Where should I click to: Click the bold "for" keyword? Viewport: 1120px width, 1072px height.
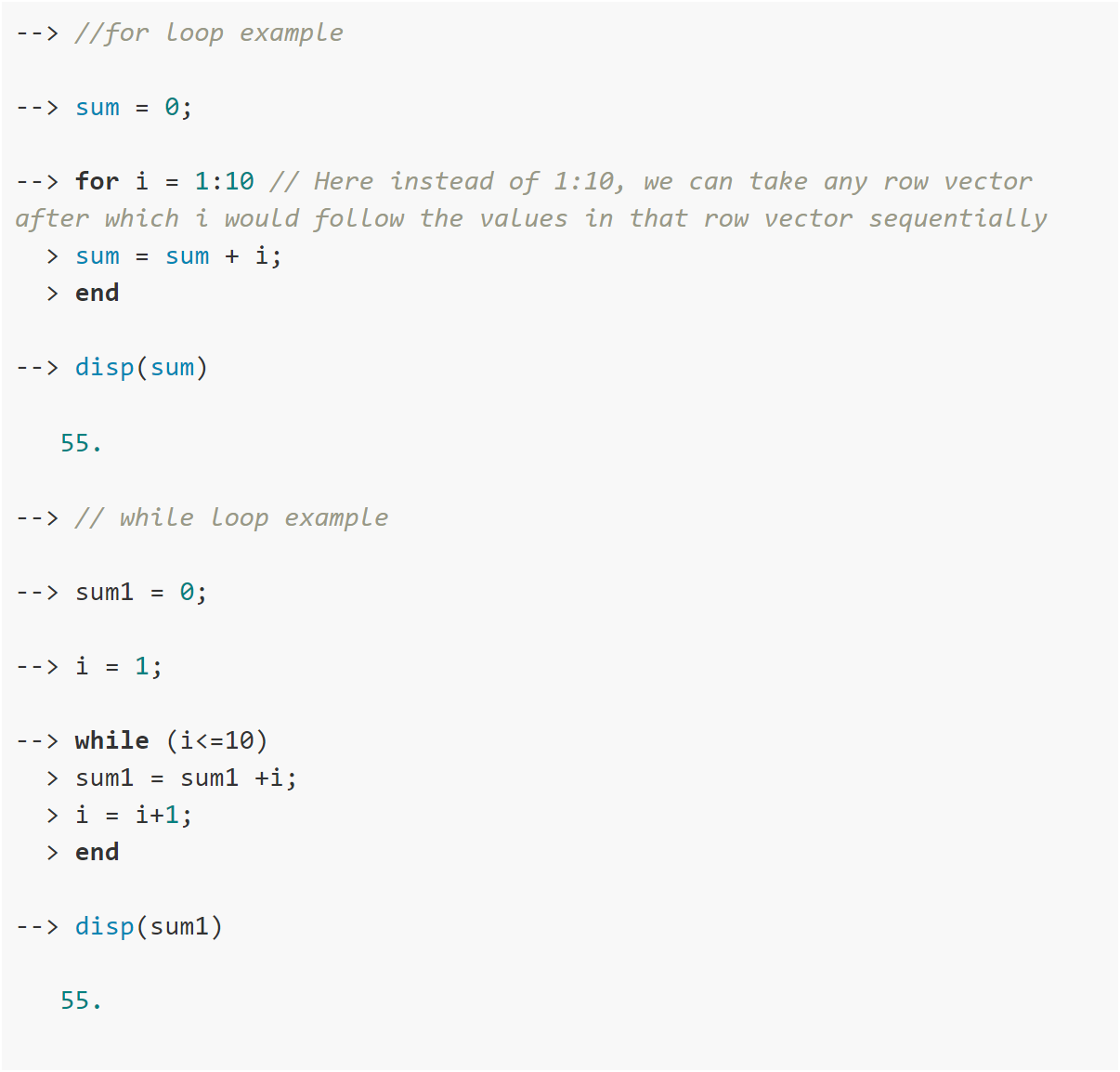pyautogui.click(x=97, y=181)
